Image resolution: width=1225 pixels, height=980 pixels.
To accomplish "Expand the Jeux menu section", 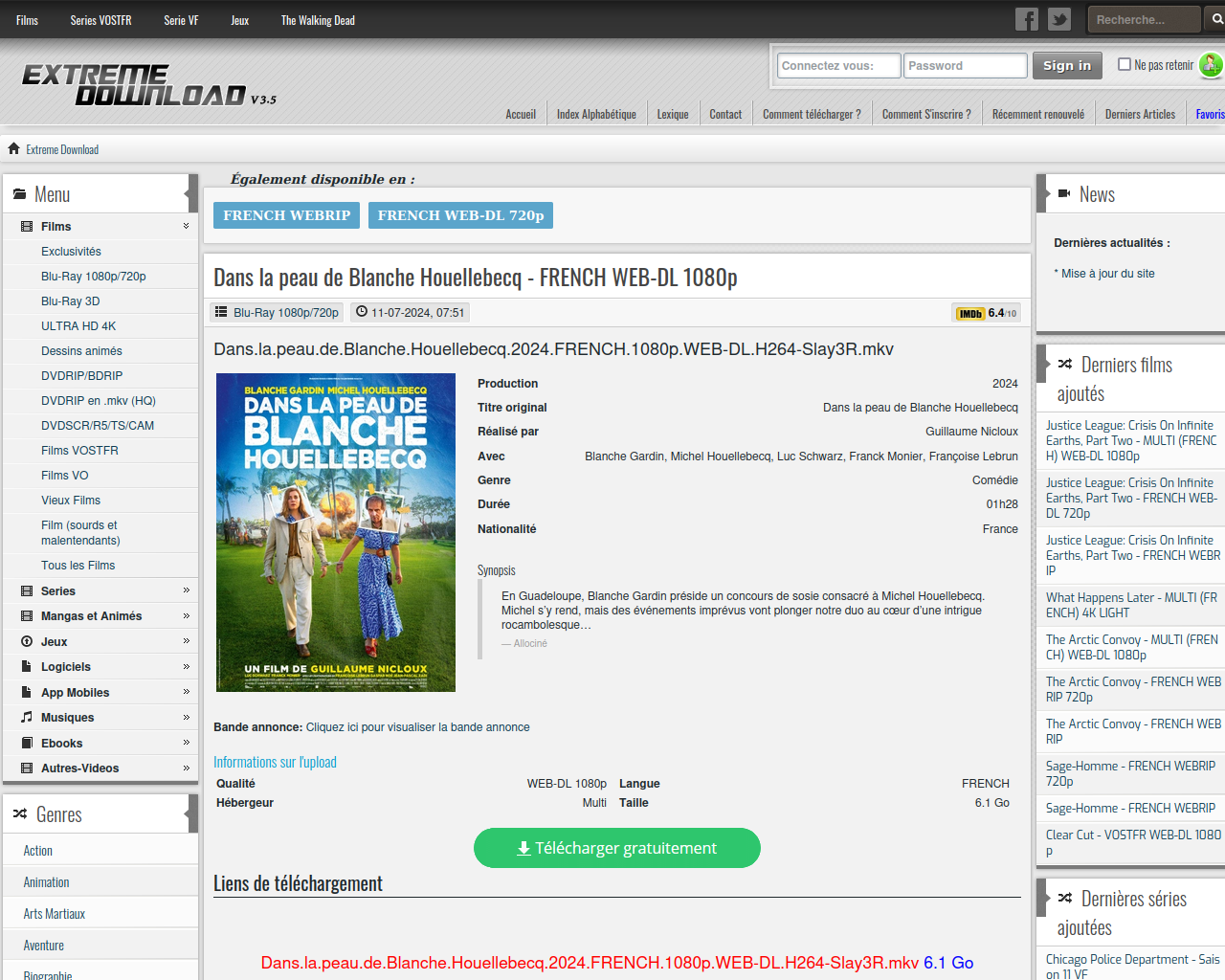I will pos(186,641).
